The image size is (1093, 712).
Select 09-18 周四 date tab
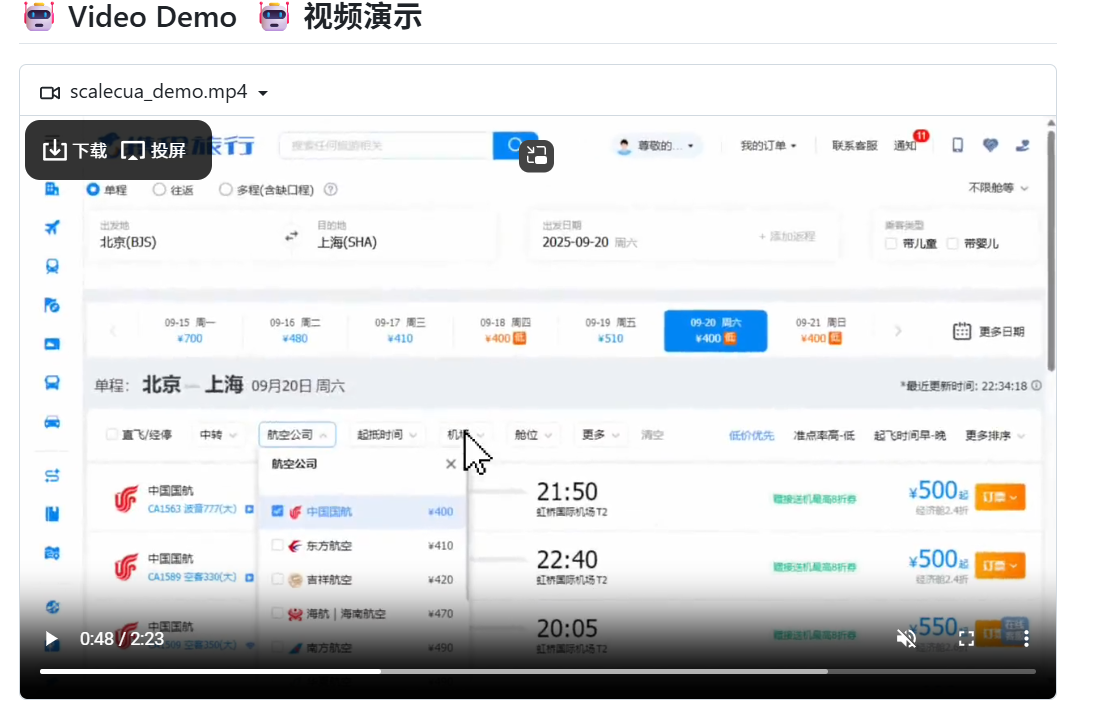click(505, 331)
